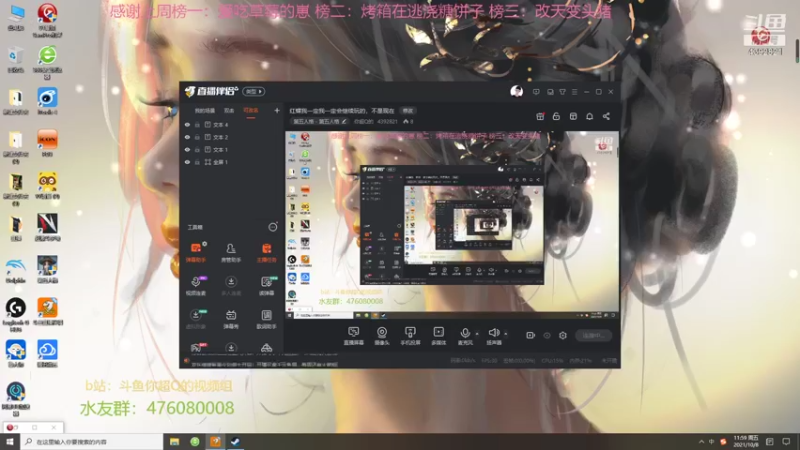Click the share icon above the preview
The height and width of the screenshot is (450, 800).
[x=606, y=116]
